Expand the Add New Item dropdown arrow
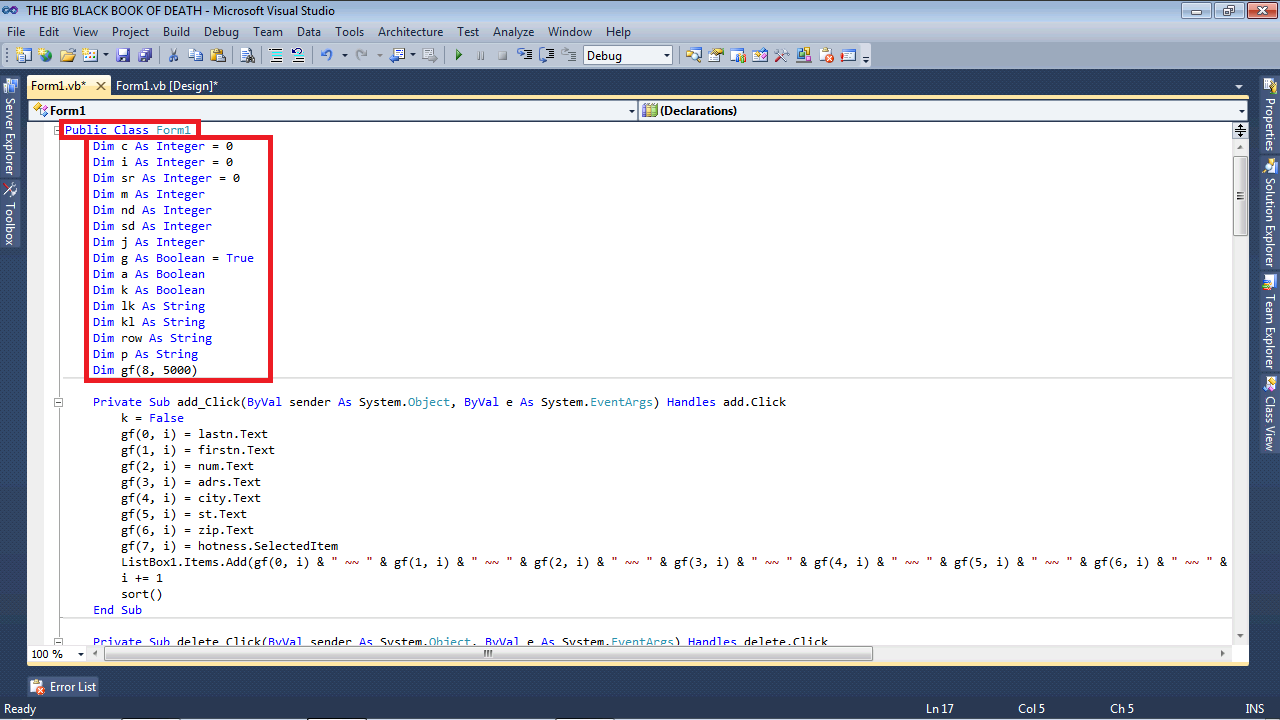Image resolution: width=1280 pixels, height=720 pixels. 106,56
